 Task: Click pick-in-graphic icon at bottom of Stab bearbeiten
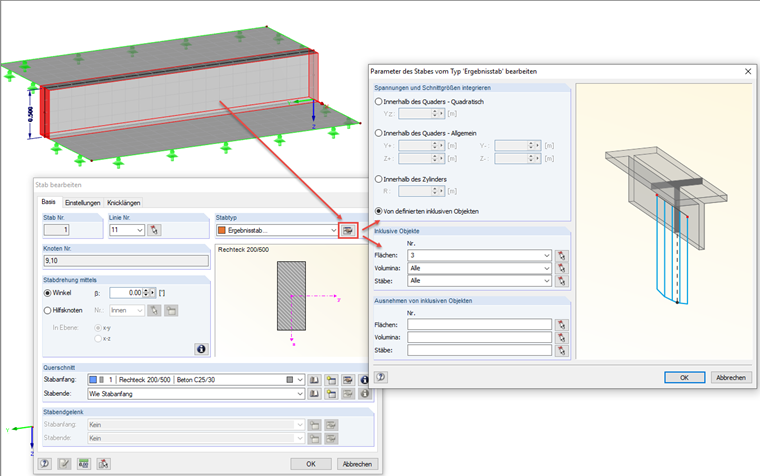(103, 464)
